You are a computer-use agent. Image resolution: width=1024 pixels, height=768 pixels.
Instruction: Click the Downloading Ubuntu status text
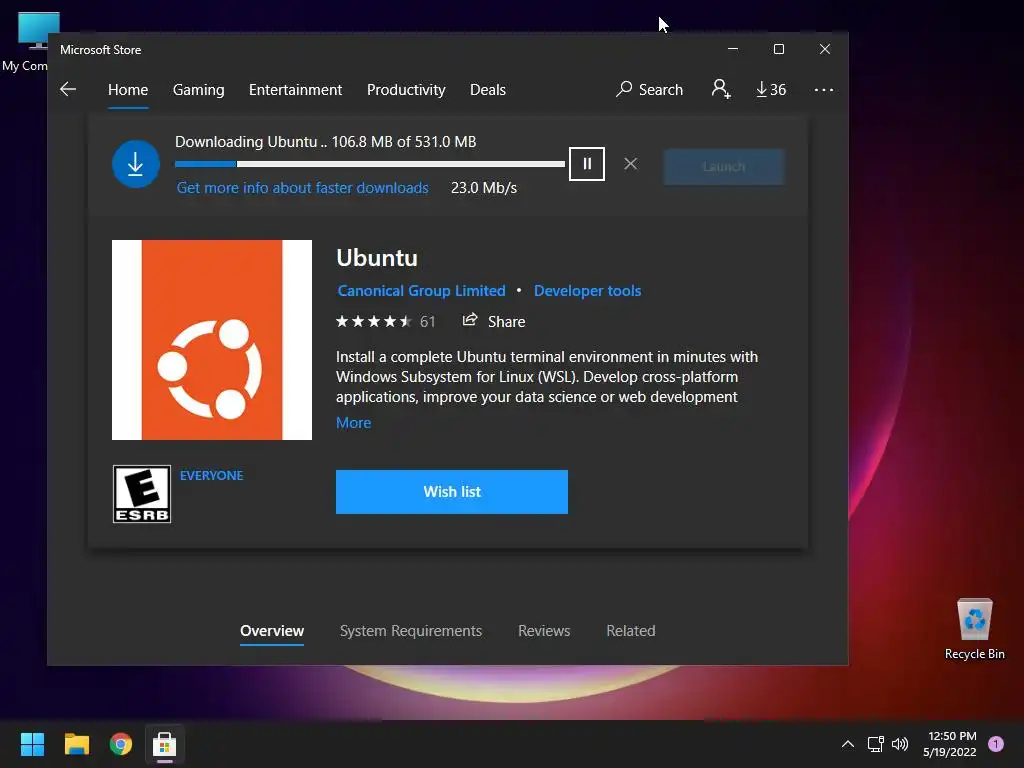pyautogui.click(x=326, y=142)
